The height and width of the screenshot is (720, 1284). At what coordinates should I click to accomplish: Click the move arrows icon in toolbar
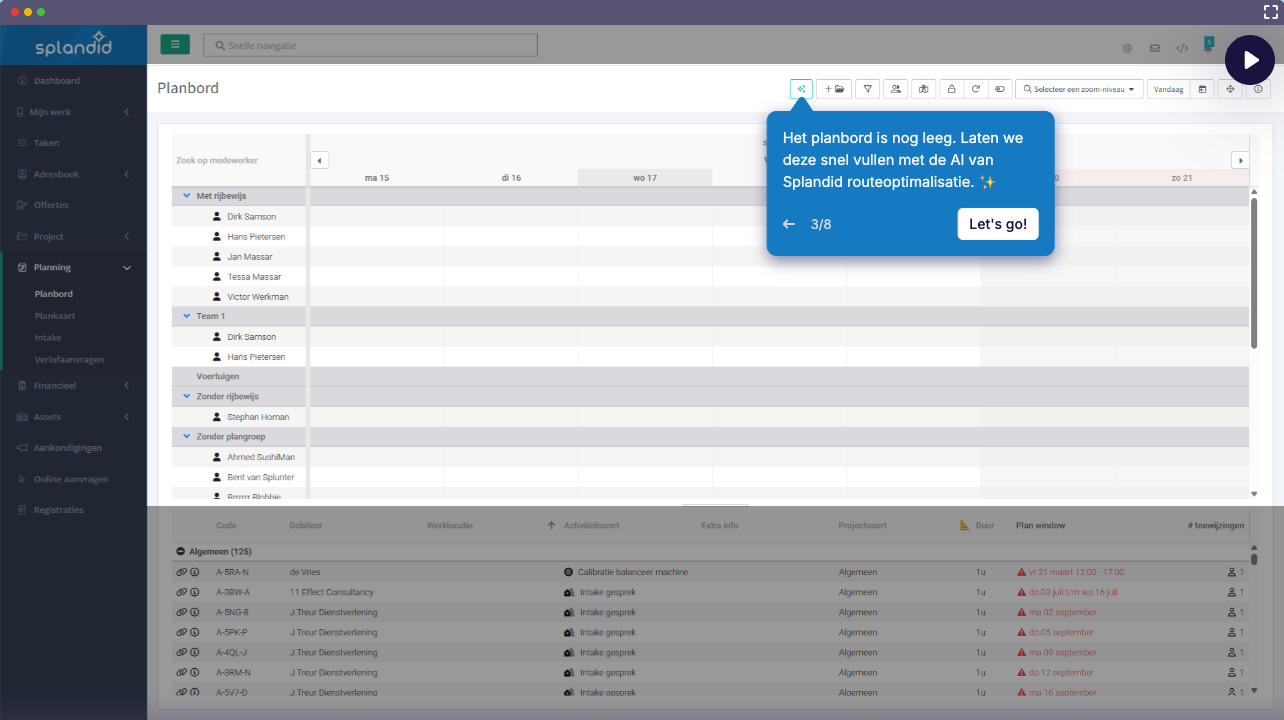pyautogui.click(x=1230, y=89)
